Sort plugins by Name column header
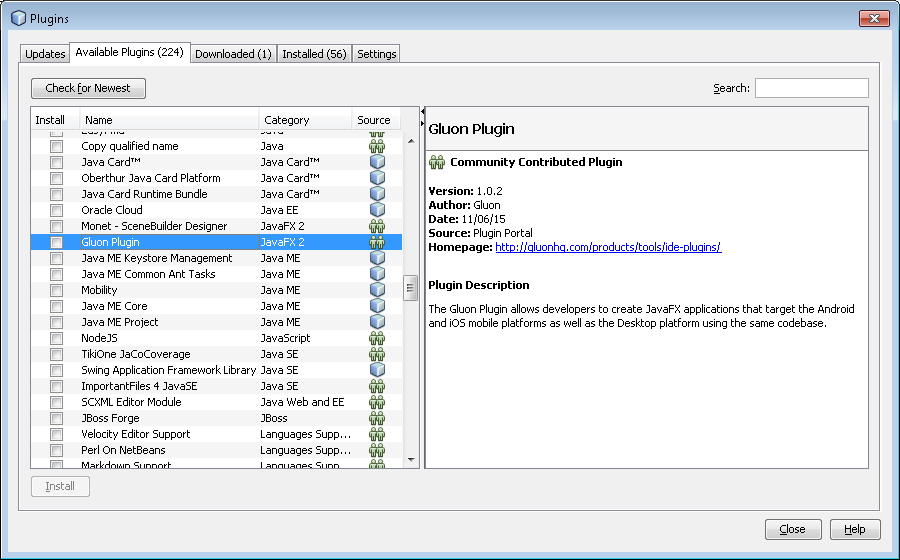 (x=169, y=120)
